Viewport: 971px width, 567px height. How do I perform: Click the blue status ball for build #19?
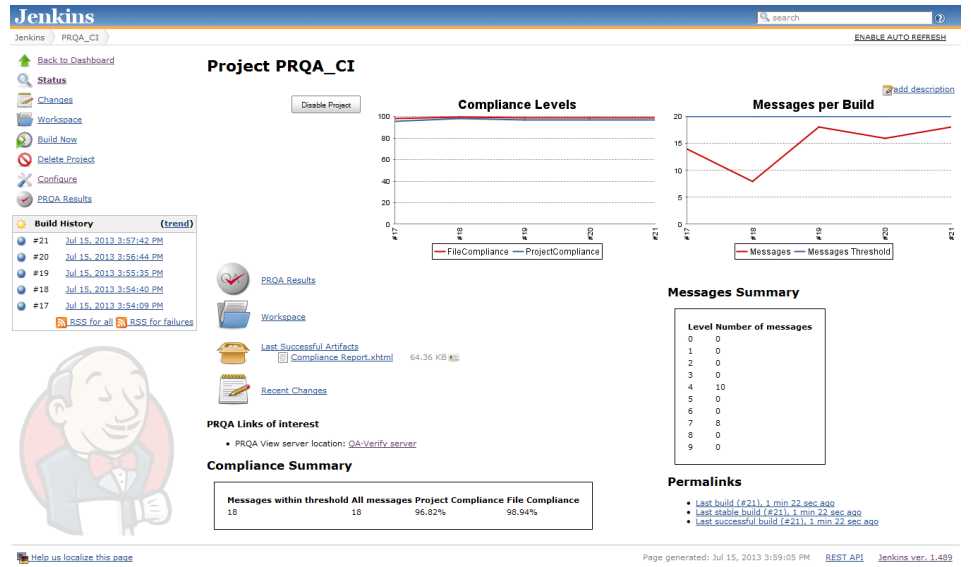coord(21,273)
